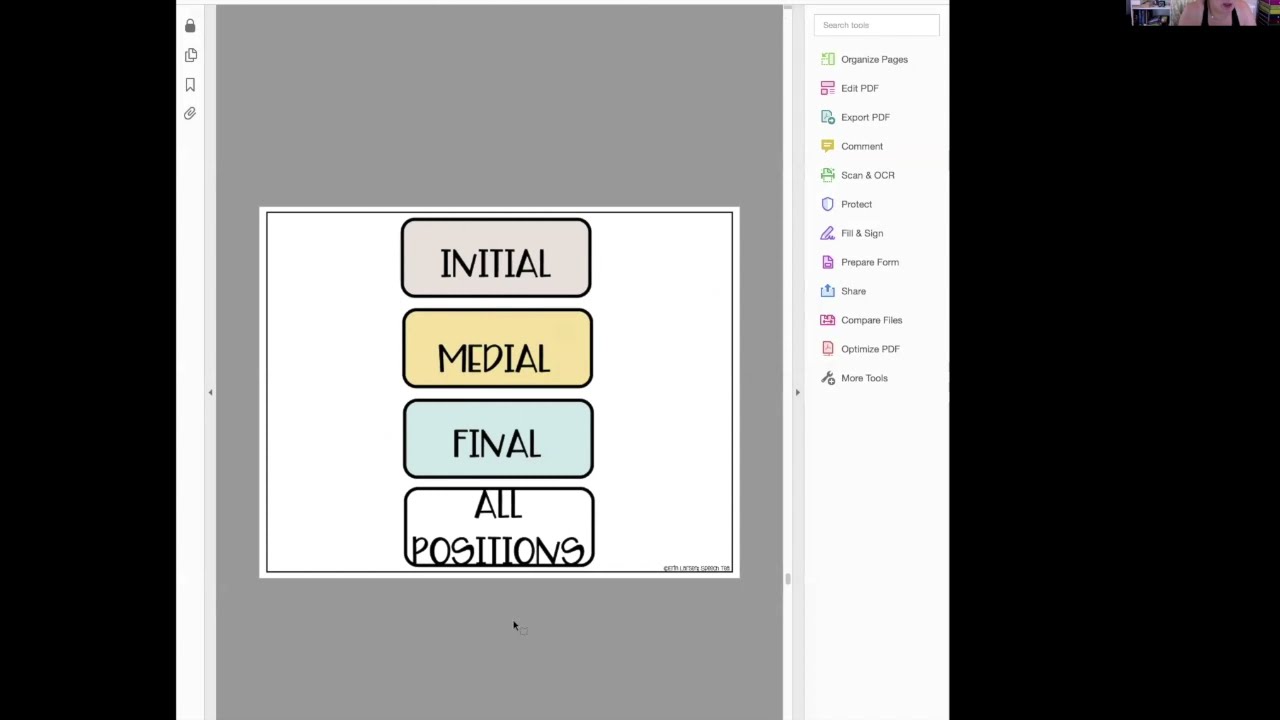The width and height of the screenshot is (1280, 720).
Task: Open Organize Pages label
Action: coord(874,59)
